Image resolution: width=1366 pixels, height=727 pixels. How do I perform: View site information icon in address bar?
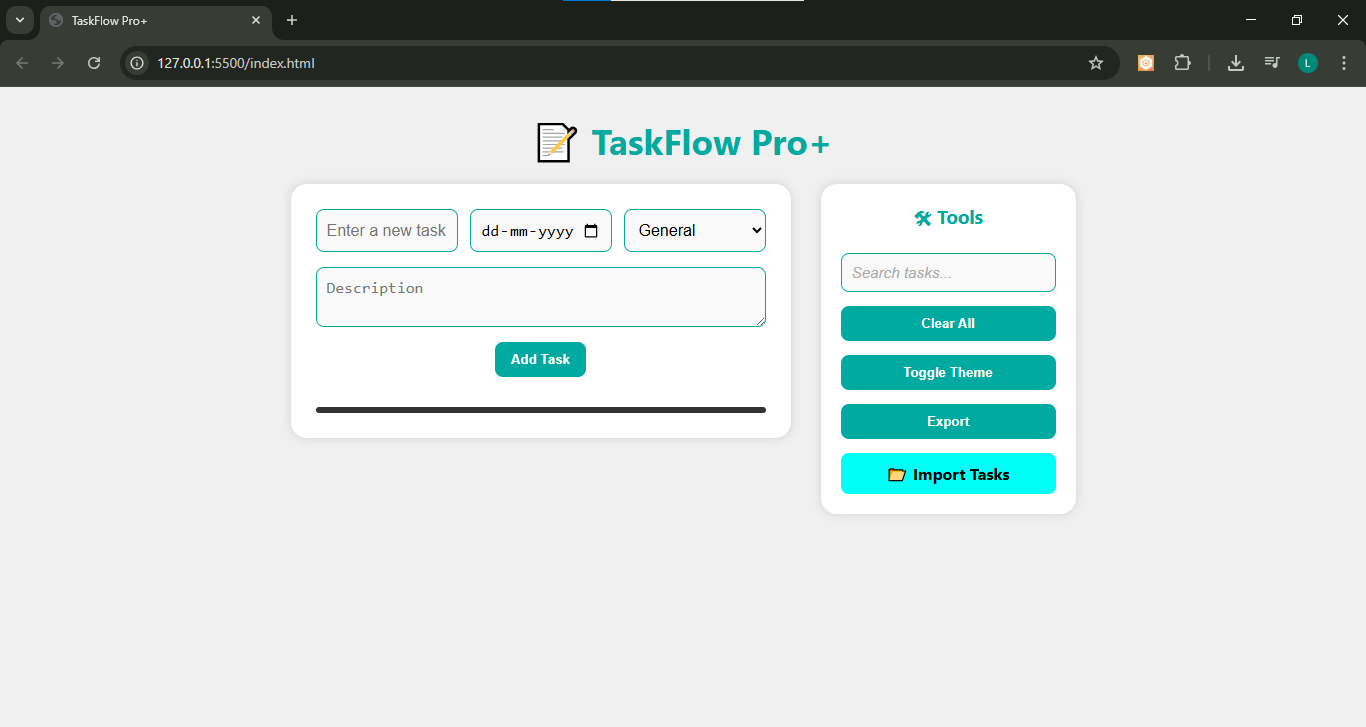(138, 63)
